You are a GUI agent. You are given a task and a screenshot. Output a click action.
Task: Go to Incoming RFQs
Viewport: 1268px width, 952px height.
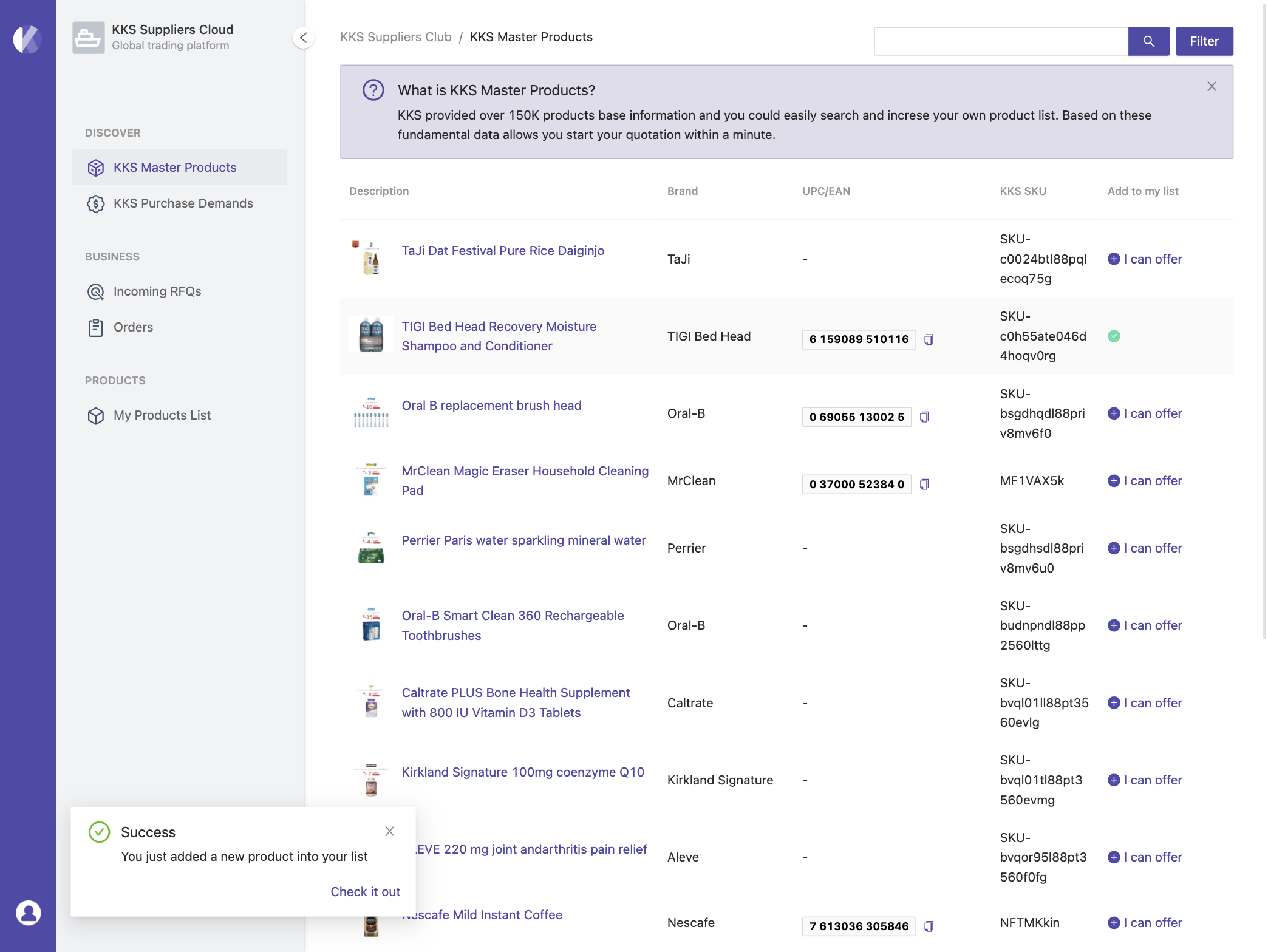[179, 291]
